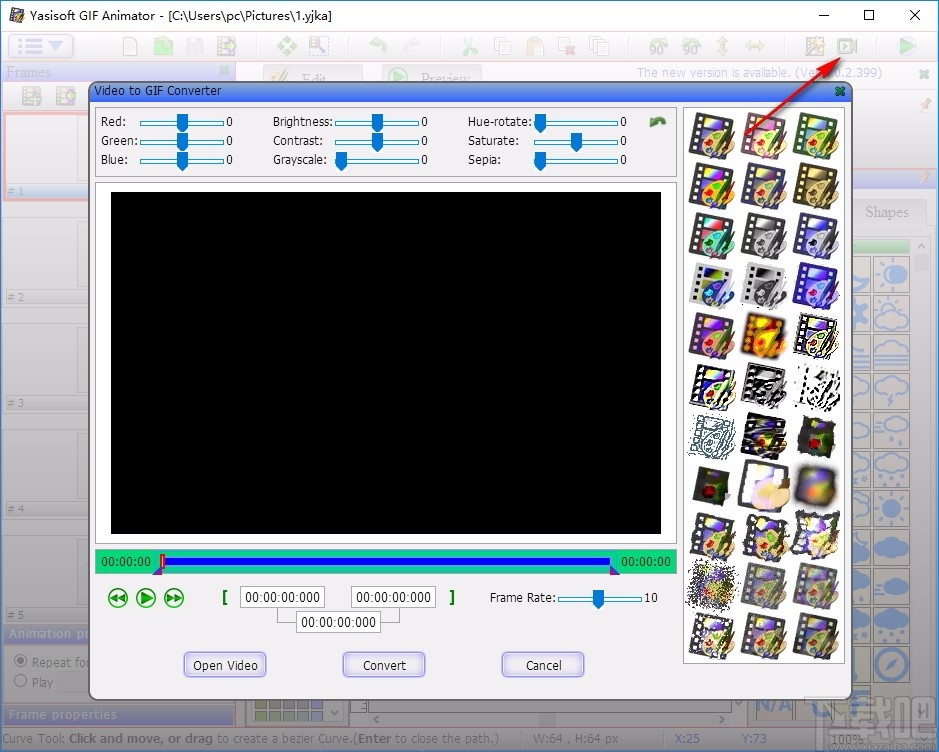Click the Convert button
Viewport: 939px width, 752px height.
[383, 664]
